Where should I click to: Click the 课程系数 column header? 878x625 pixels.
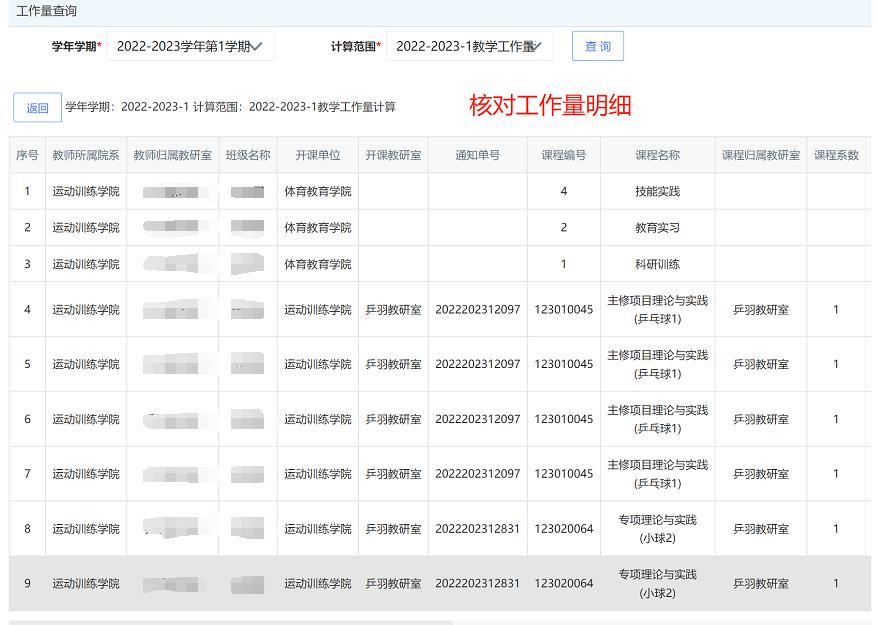tap(836, 155)
